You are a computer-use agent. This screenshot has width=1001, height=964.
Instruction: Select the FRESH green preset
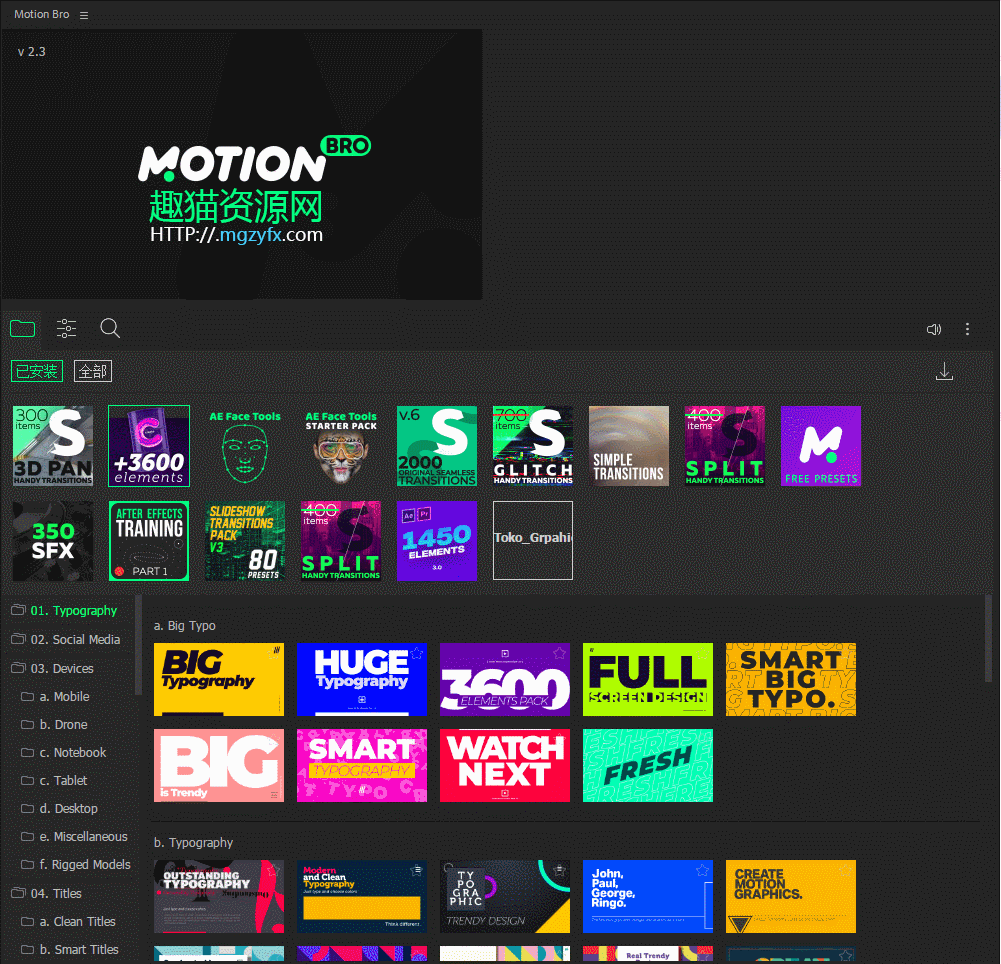648,765
